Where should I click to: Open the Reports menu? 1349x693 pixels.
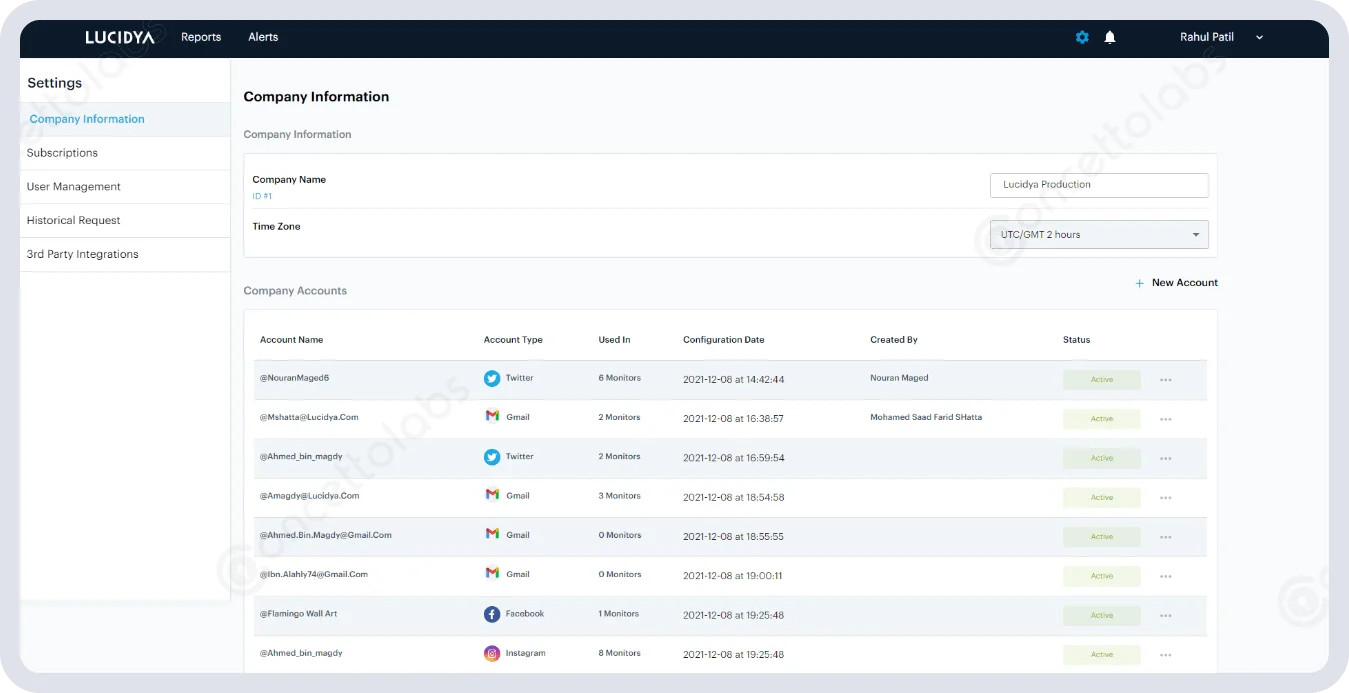[x=200, y=37]
